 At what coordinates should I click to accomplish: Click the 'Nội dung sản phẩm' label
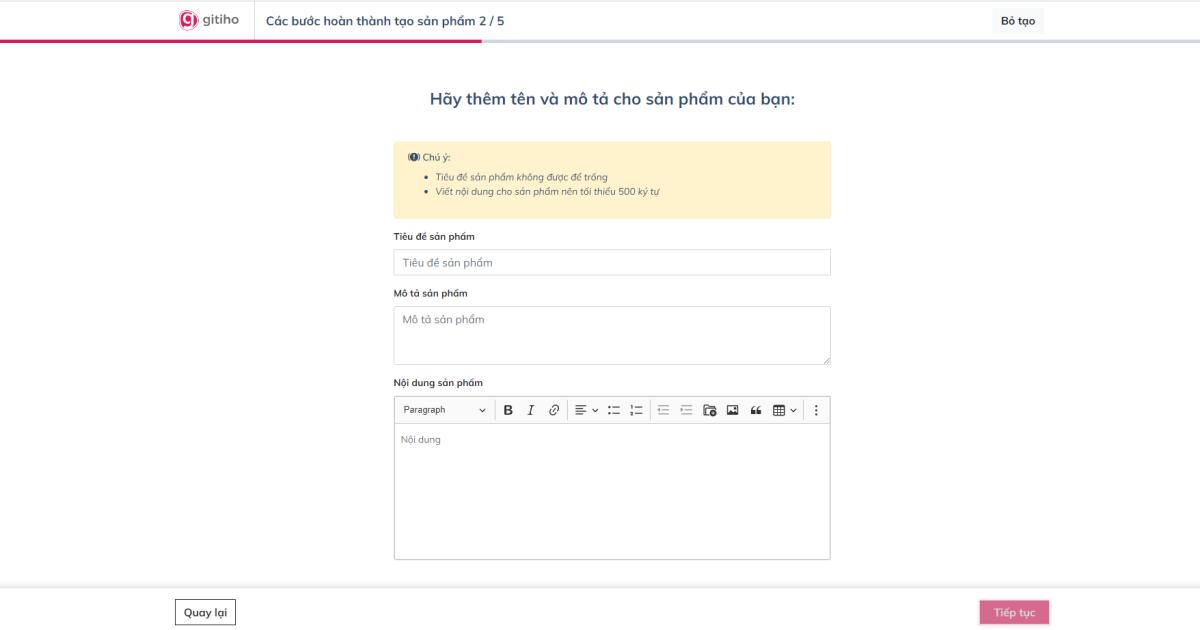coord(438,383)
